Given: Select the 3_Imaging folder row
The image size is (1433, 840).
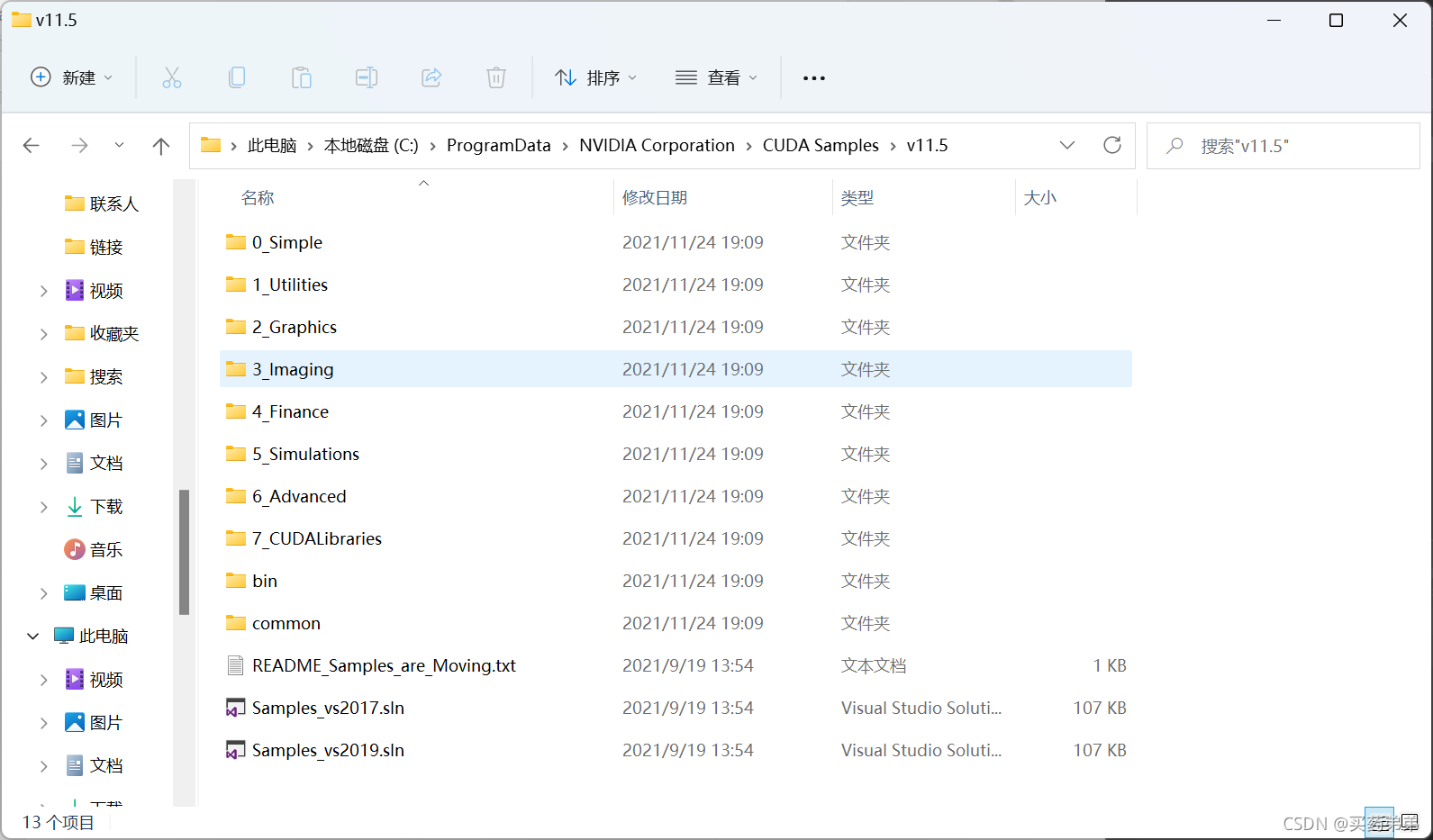Looking at the screenshot, I should (676, 369).
